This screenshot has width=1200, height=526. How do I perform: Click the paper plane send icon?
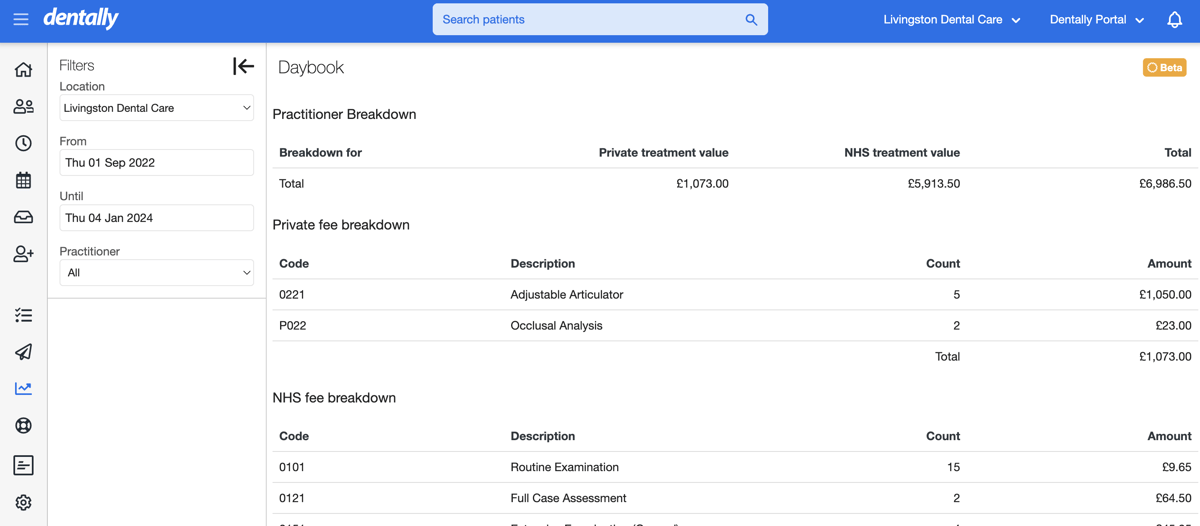[23, 352]
